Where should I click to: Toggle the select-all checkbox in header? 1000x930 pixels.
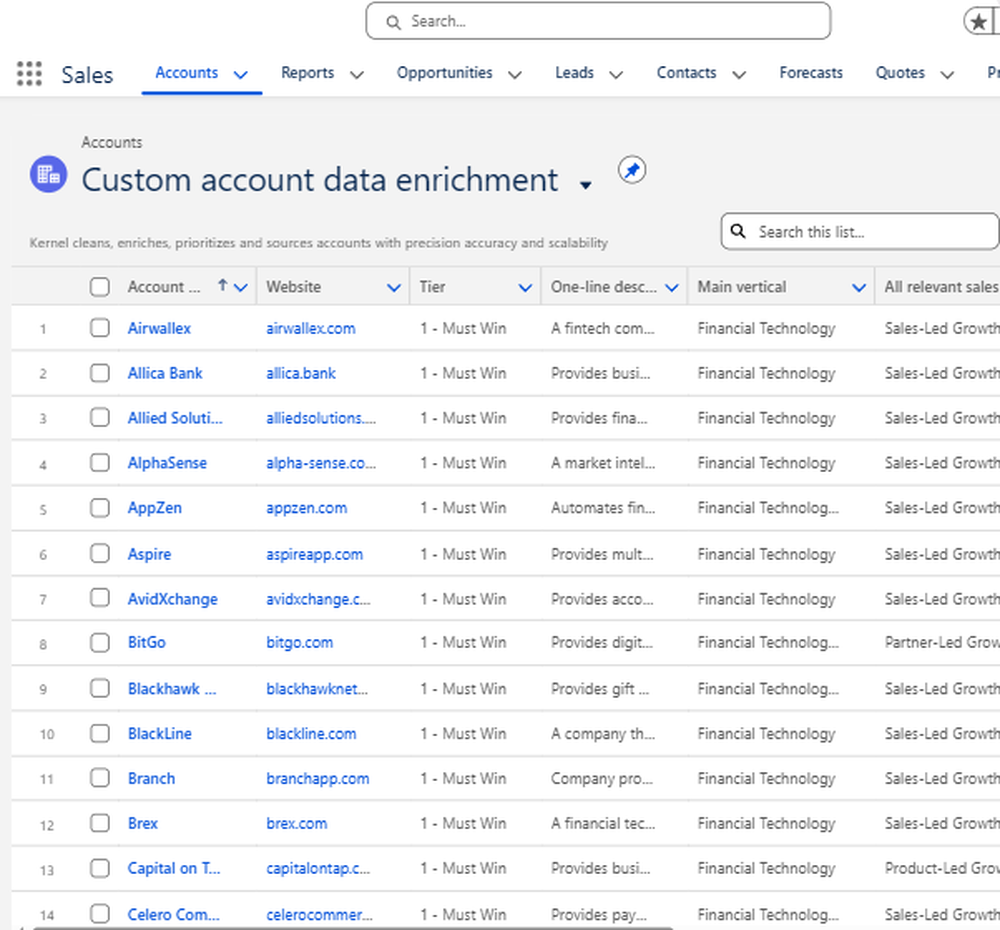[100, 287]
